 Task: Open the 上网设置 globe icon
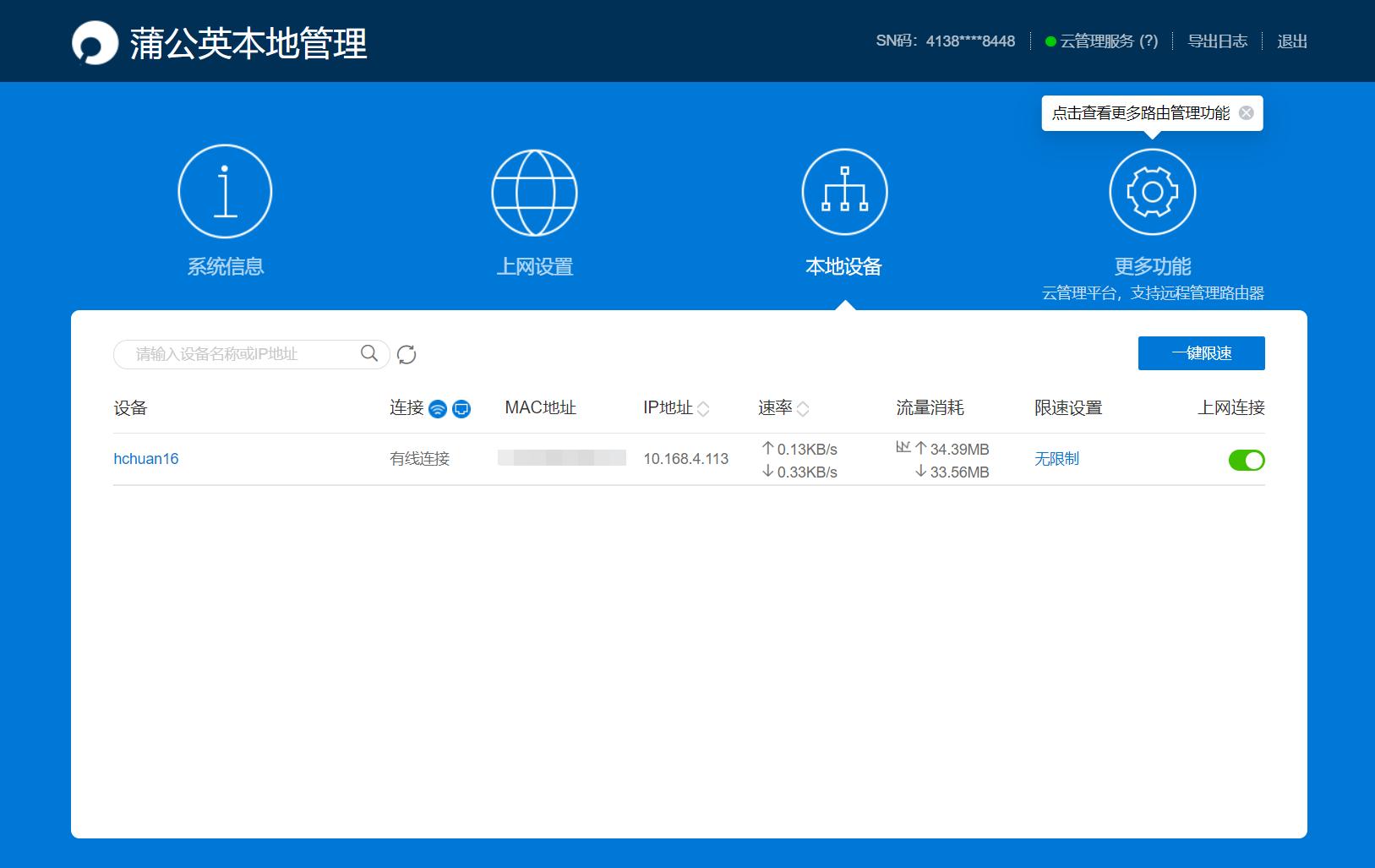click(x=534, y=191)
